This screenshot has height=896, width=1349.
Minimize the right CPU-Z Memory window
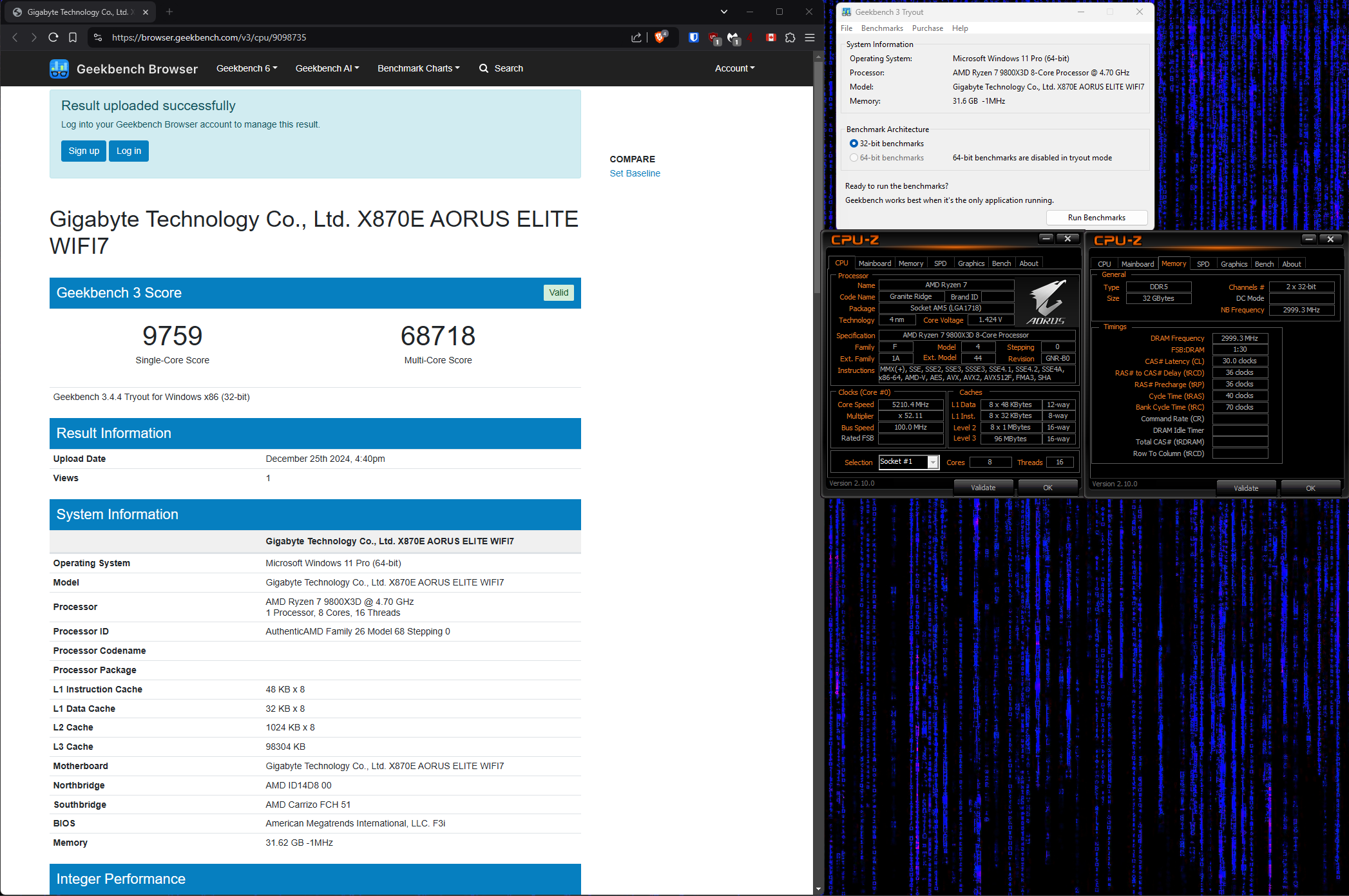click(x=1309, y=239)
